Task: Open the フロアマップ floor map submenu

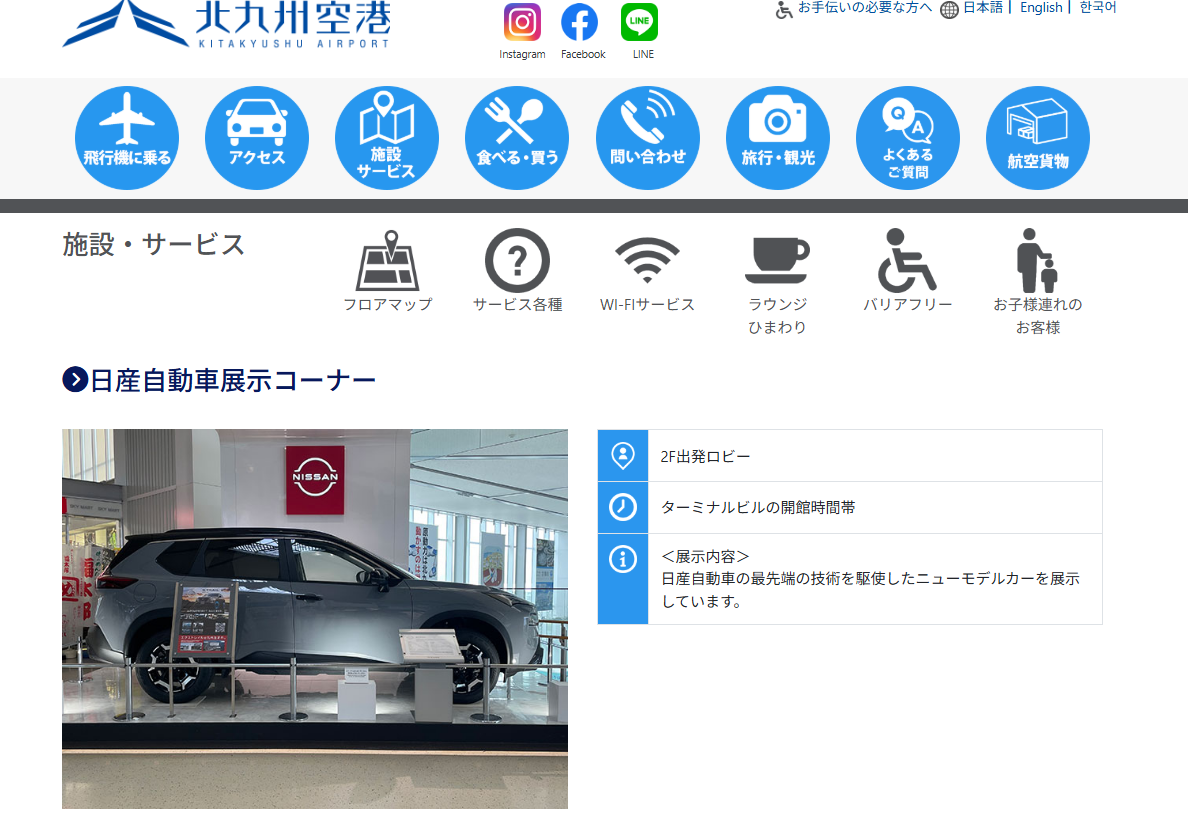Action: tap(387, 271)
